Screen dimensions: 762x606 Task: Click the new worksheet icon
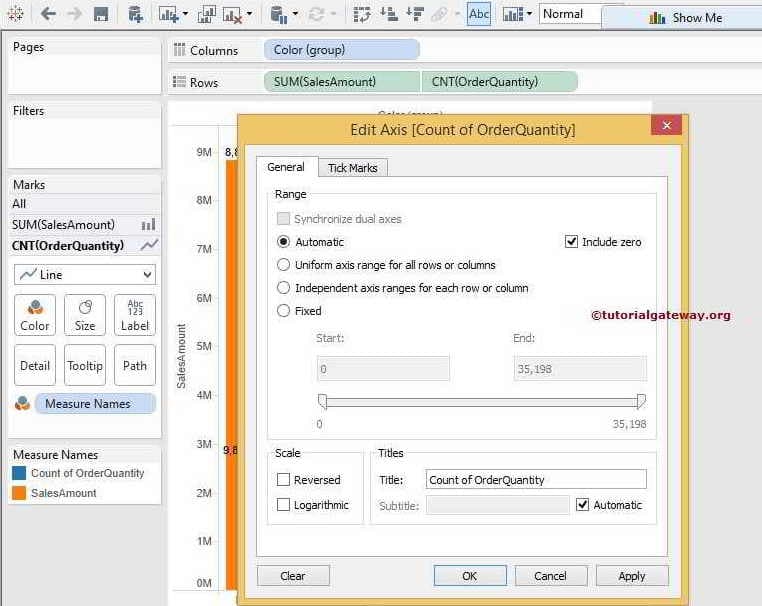169,14
